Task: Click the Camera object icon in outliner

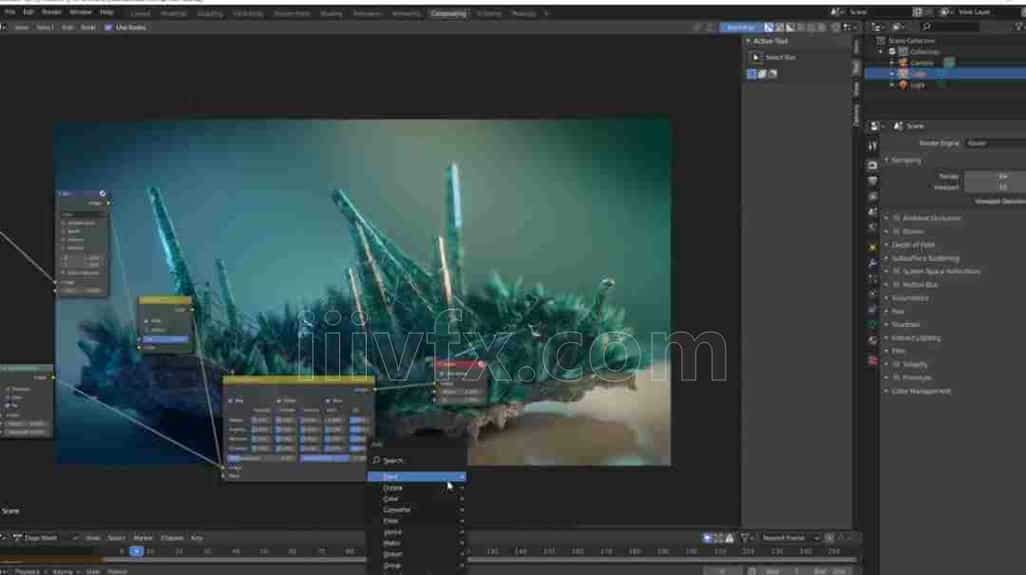Action: pyautogui.click(x=904, y=63)
